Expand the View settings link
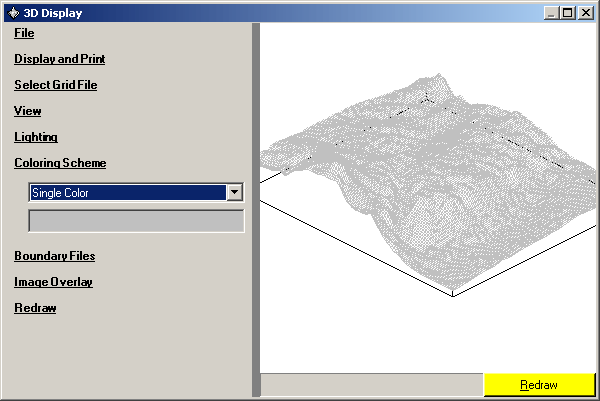The height and width of the screenshot is (401, 600). (28, 111)
